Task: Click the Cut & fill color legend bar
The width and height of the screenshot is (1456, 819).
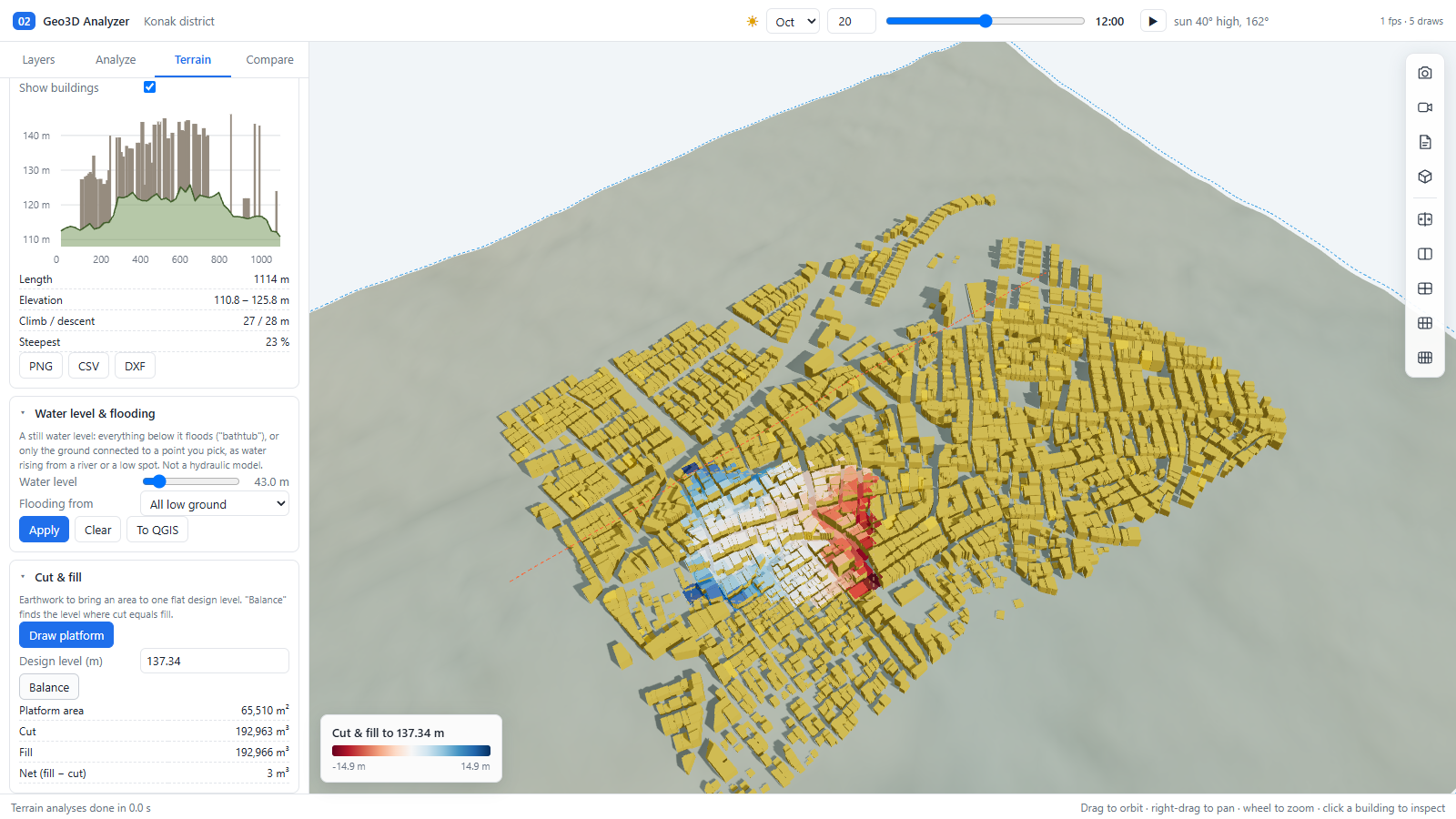Action: pyautogui.click(x=411, y=751)
